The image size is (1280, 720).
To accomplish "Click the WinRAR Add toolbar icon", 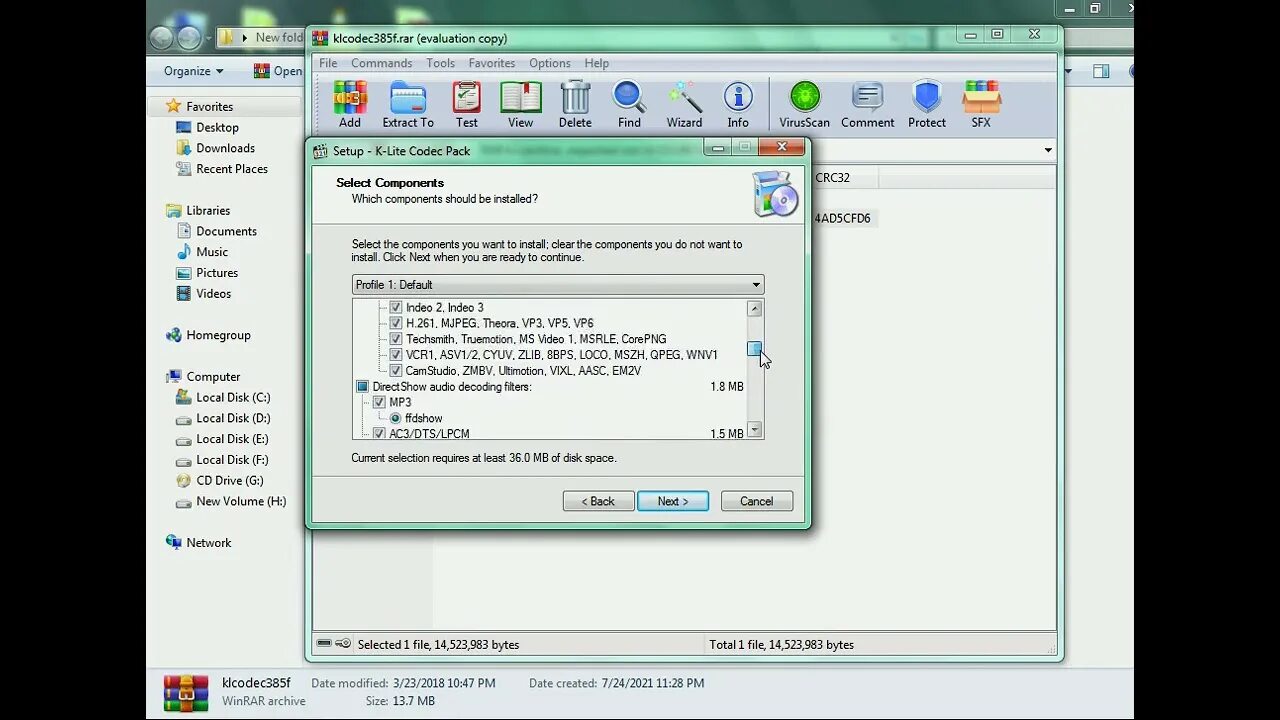I will click(349, 105).
